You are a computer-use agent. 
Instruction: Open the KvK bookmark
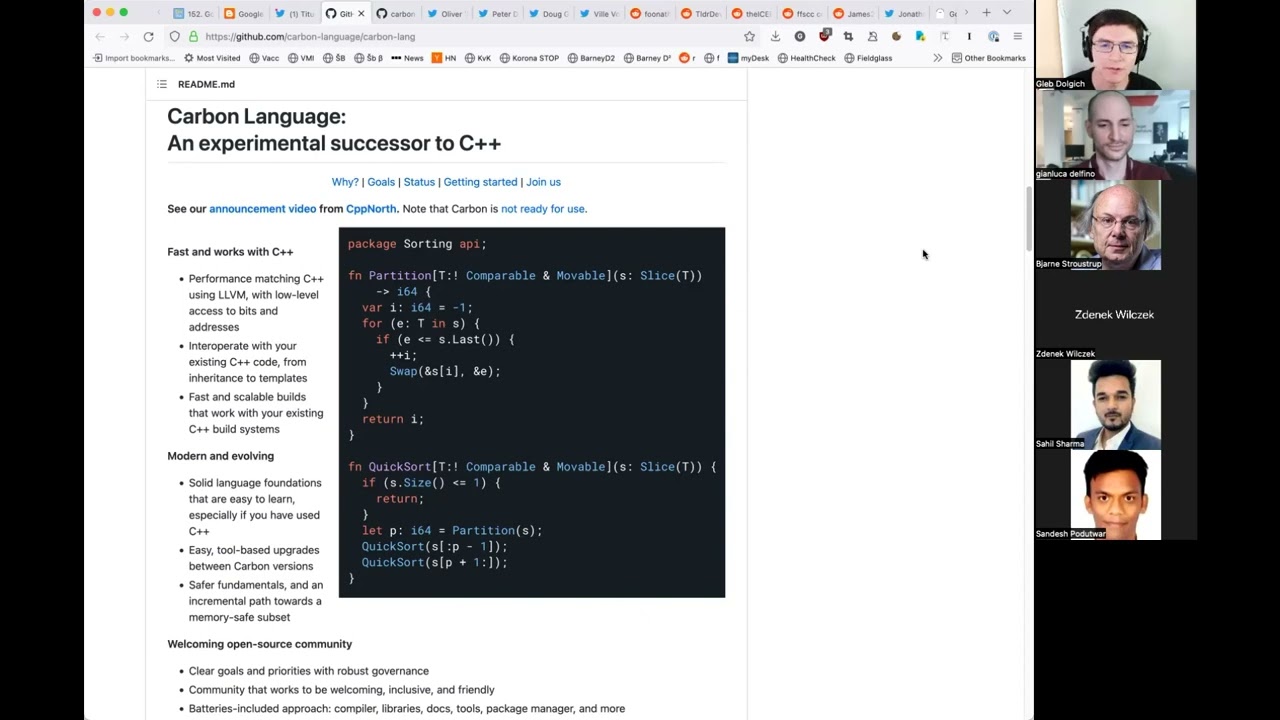tap(478, 58)
